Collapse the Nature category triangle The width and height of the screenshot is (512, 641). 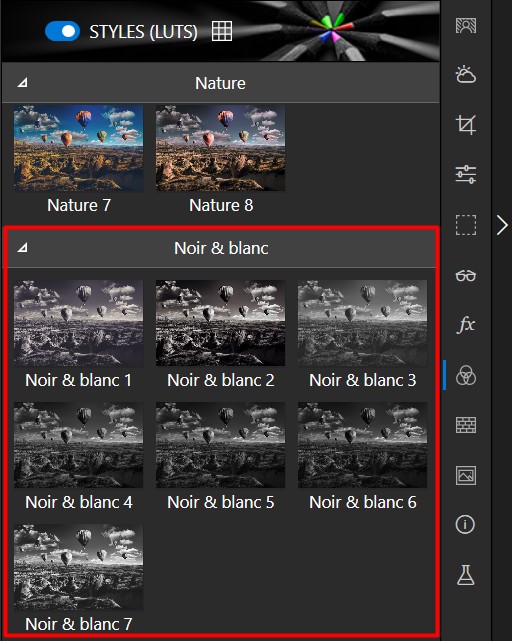[x=22, y=83]
